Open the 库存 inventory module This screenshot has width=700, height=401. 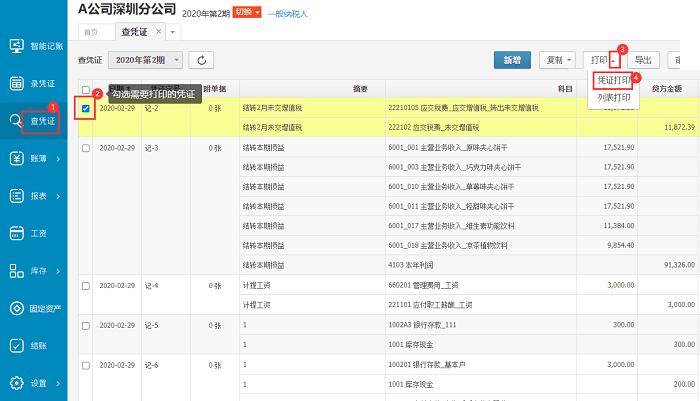[34, 271]
